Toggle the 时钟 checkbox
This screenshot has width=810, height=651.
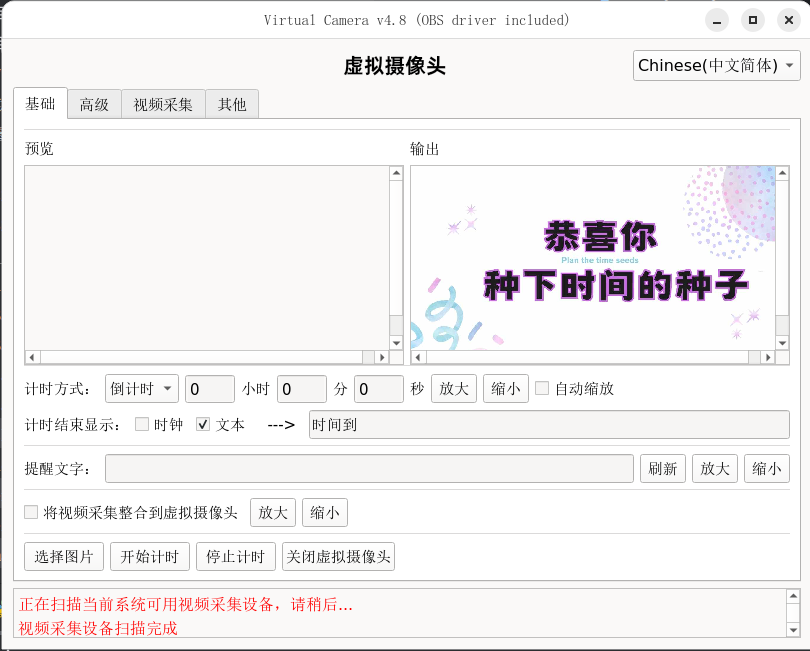[x=142, y=424]
